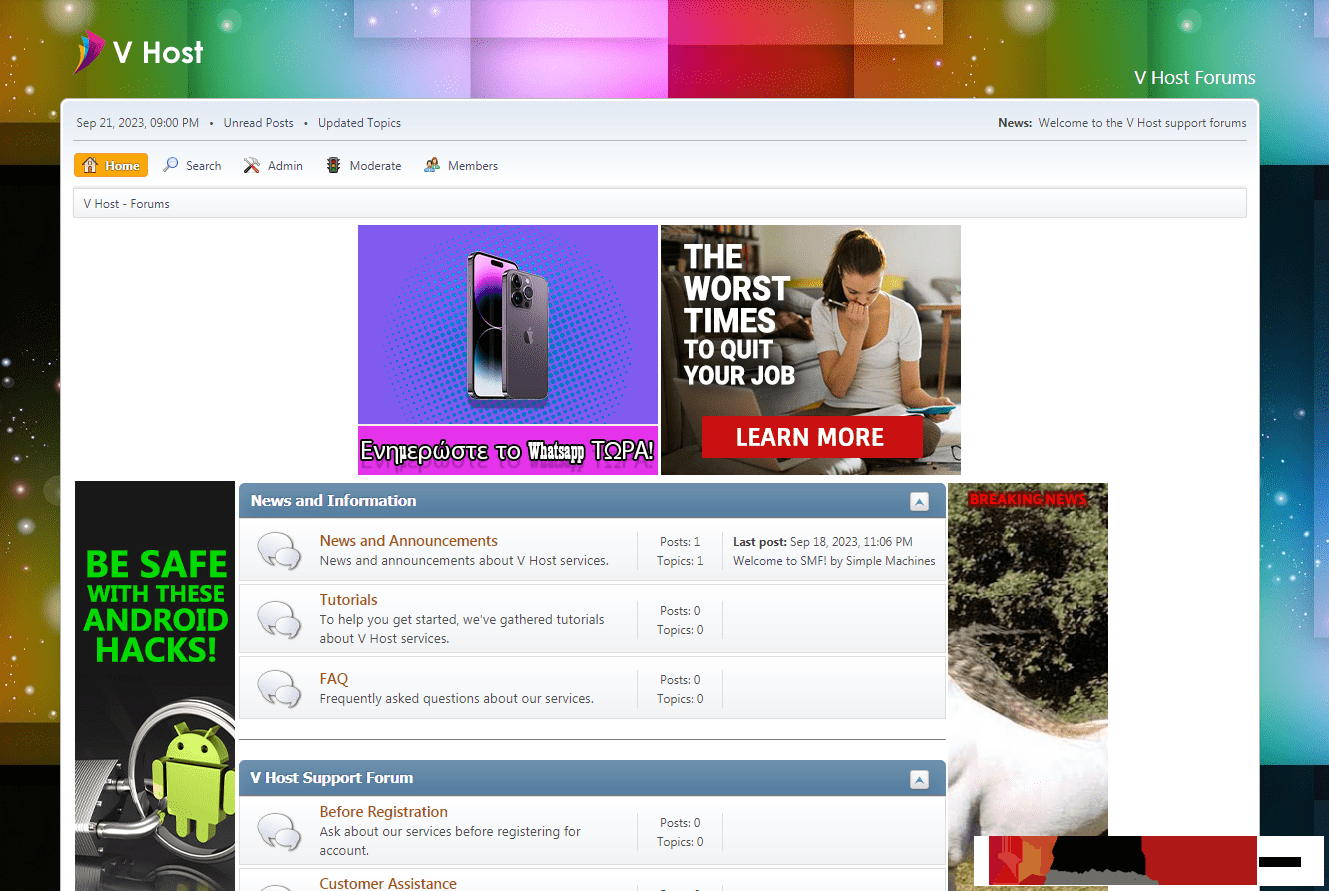Open the Unread Posts link
Image resolution: width=1329 pixels, height=891 pixels.
258,123
